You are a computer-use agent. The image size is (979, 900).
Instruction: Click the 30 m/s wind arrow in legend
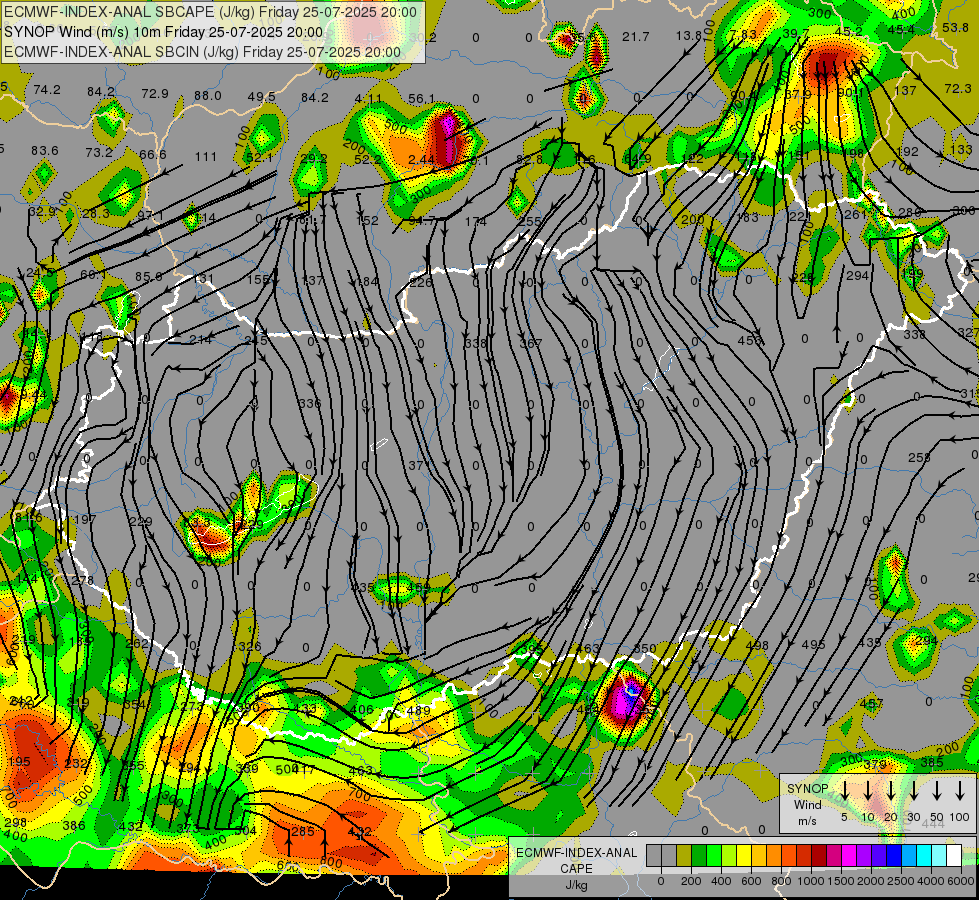coord(913,791)
